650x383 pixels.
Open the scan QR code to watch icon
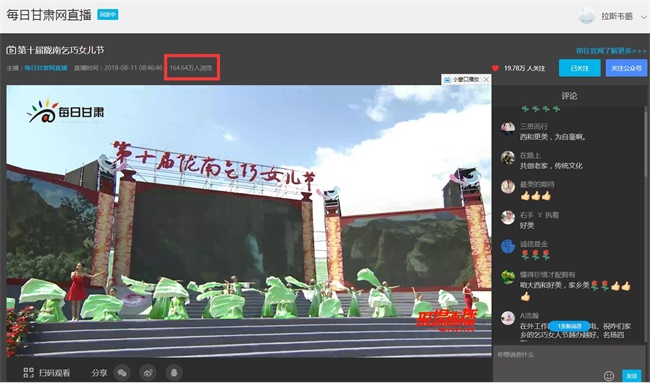(29, 373)
